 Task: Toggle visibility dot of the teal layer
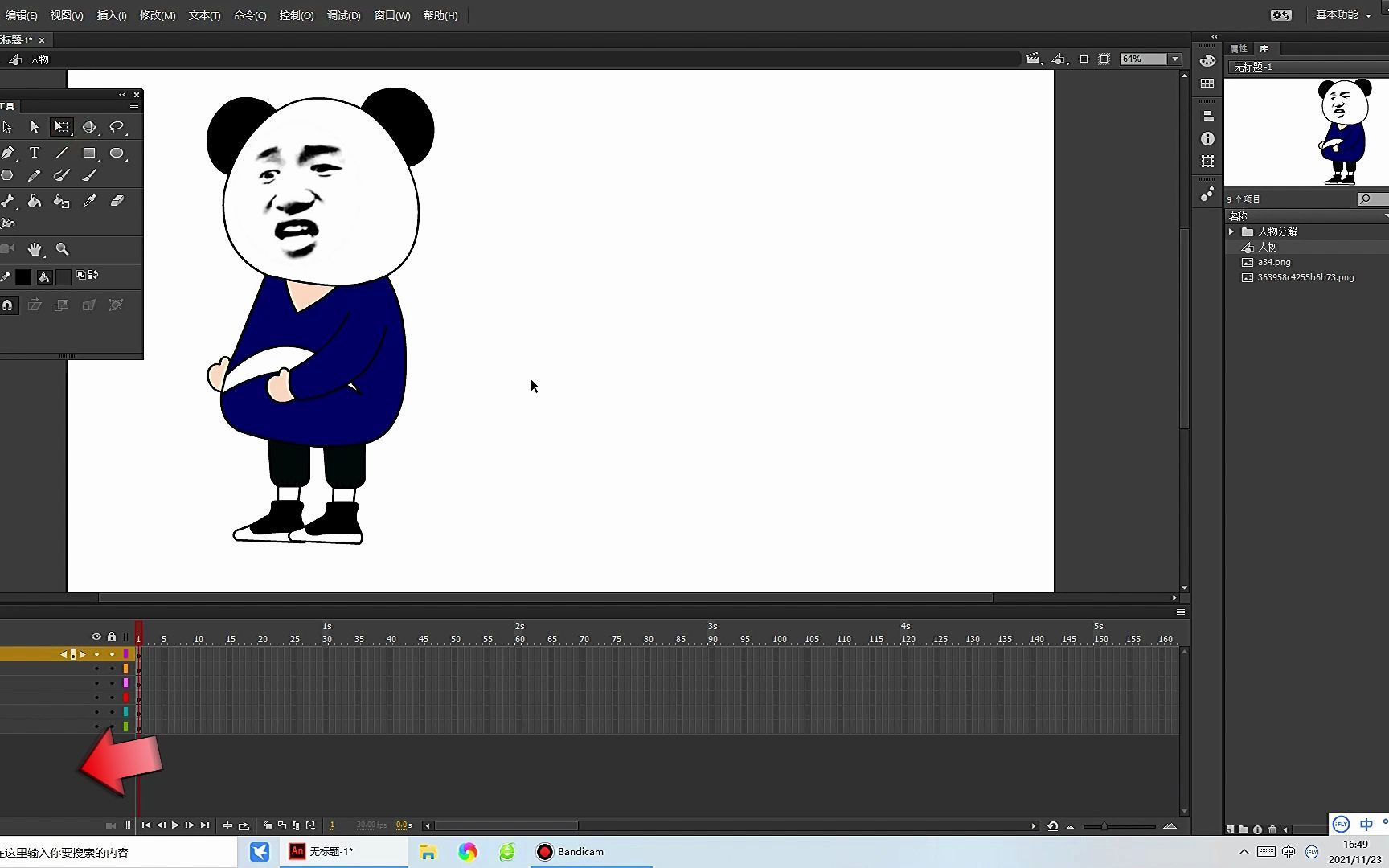click(x=96, y=711)
